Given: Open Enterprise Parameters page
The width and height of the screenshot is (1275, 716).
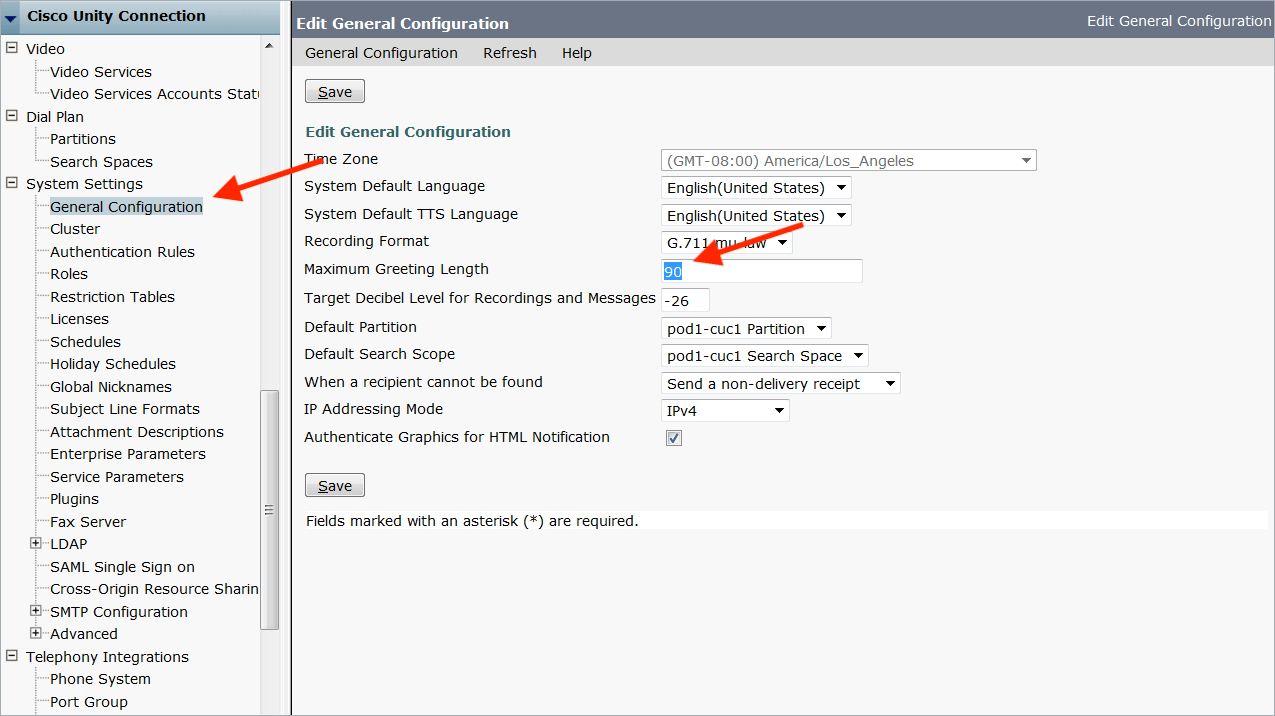Looking at the screenshot, I should [x=128, y=454].
